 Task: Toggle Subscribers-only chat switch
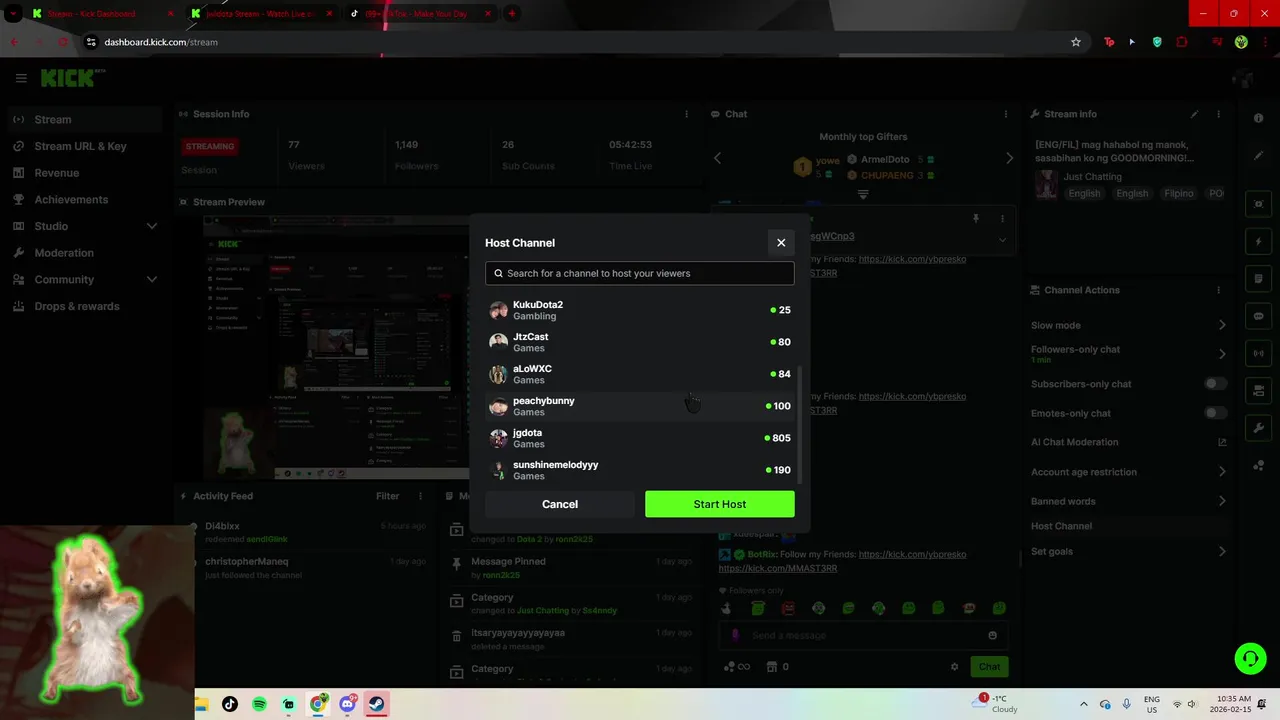1215,384
